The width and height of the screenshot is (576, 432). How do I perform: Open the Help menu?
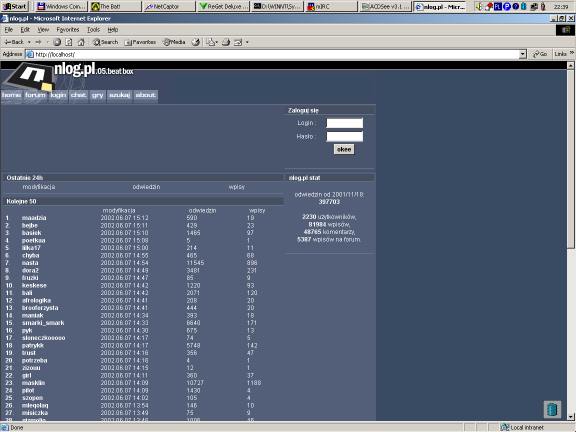(x=112, y=30)
